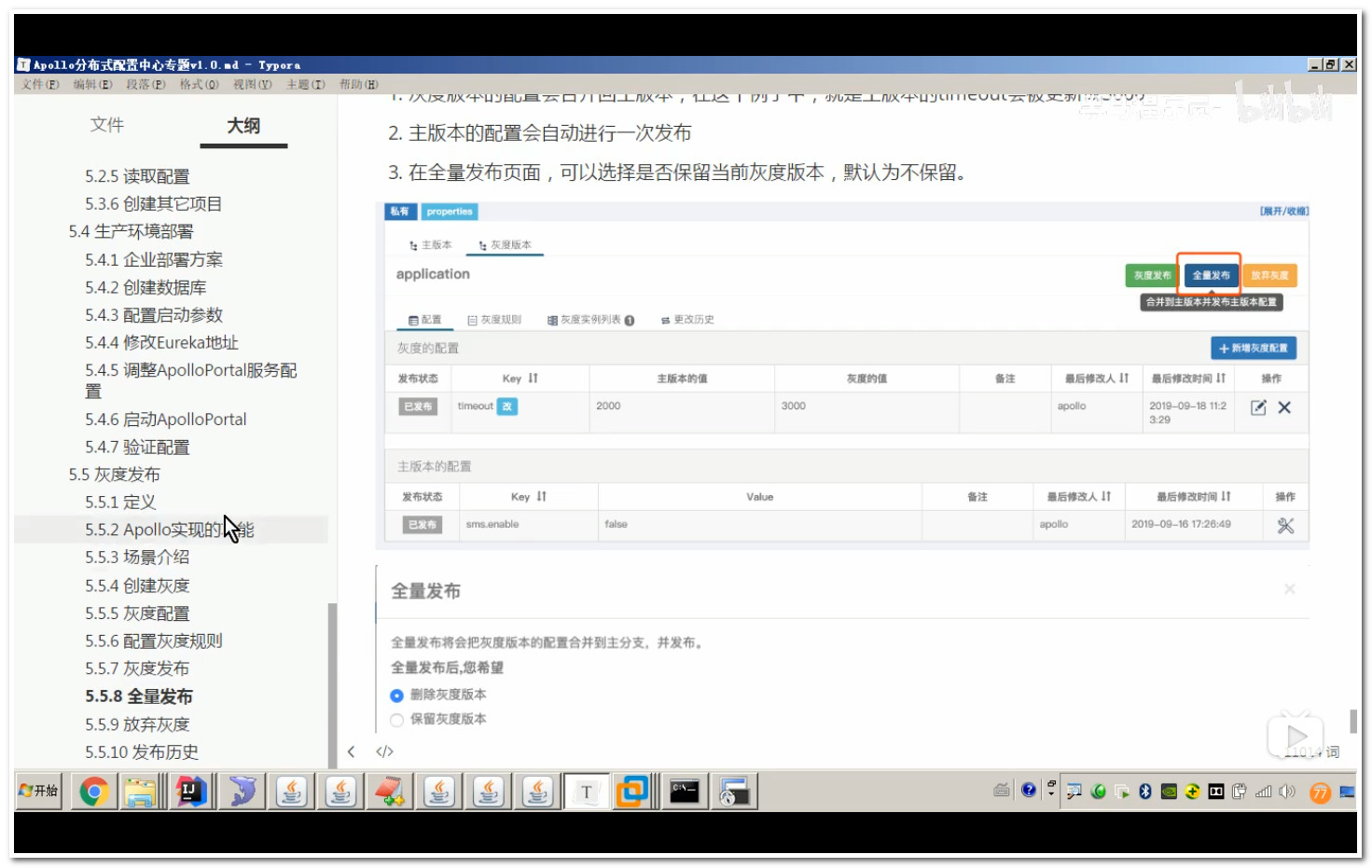Screen dimensions: 1372x868
Task: Open the 编辑(E) menu
Action: (x=93, y=84)
